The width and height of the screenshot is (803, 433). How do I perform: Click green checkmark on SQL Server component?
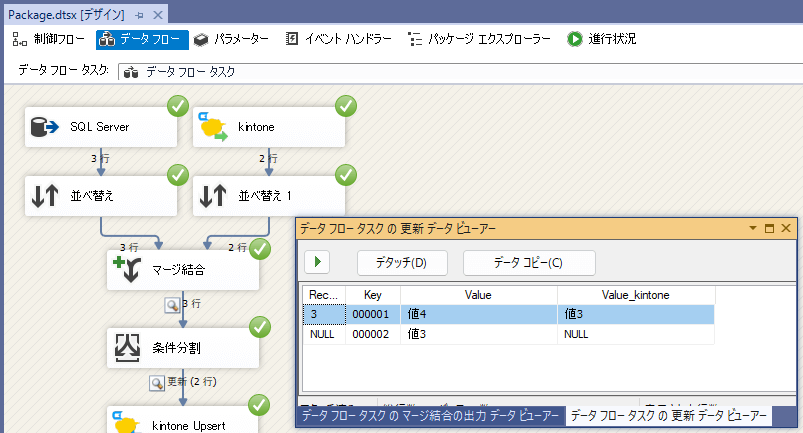click(x=178, y=106)
